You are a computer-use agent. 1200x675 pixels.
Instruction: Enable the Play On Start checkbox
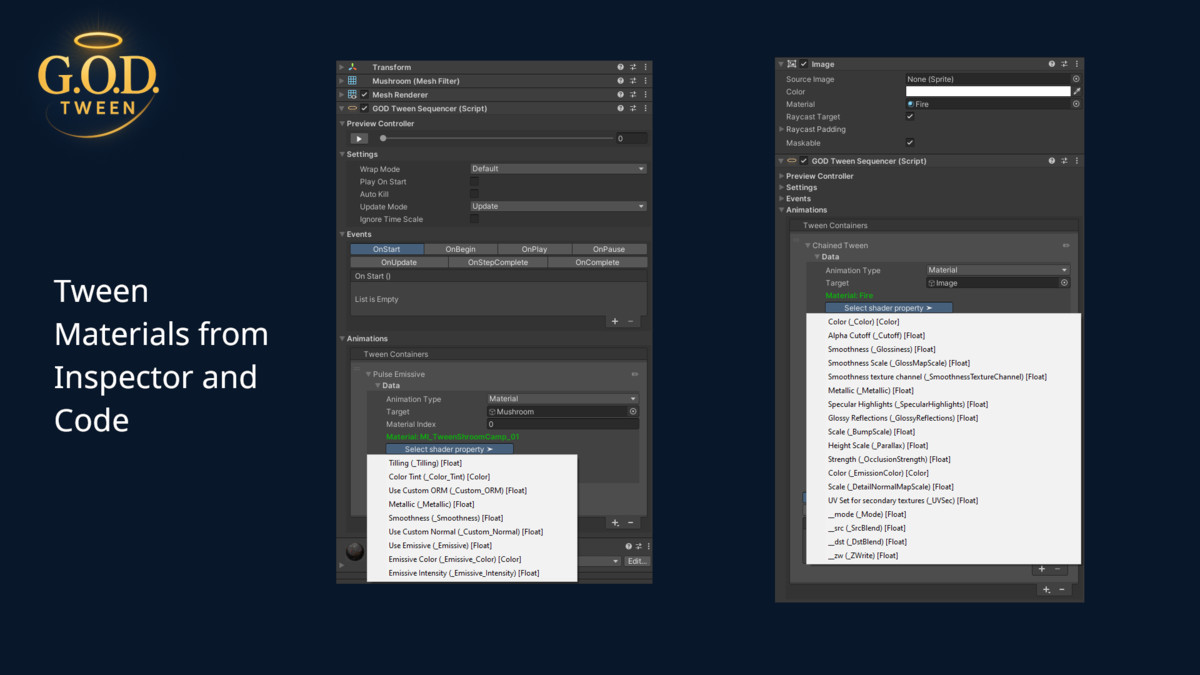(474, 182)
